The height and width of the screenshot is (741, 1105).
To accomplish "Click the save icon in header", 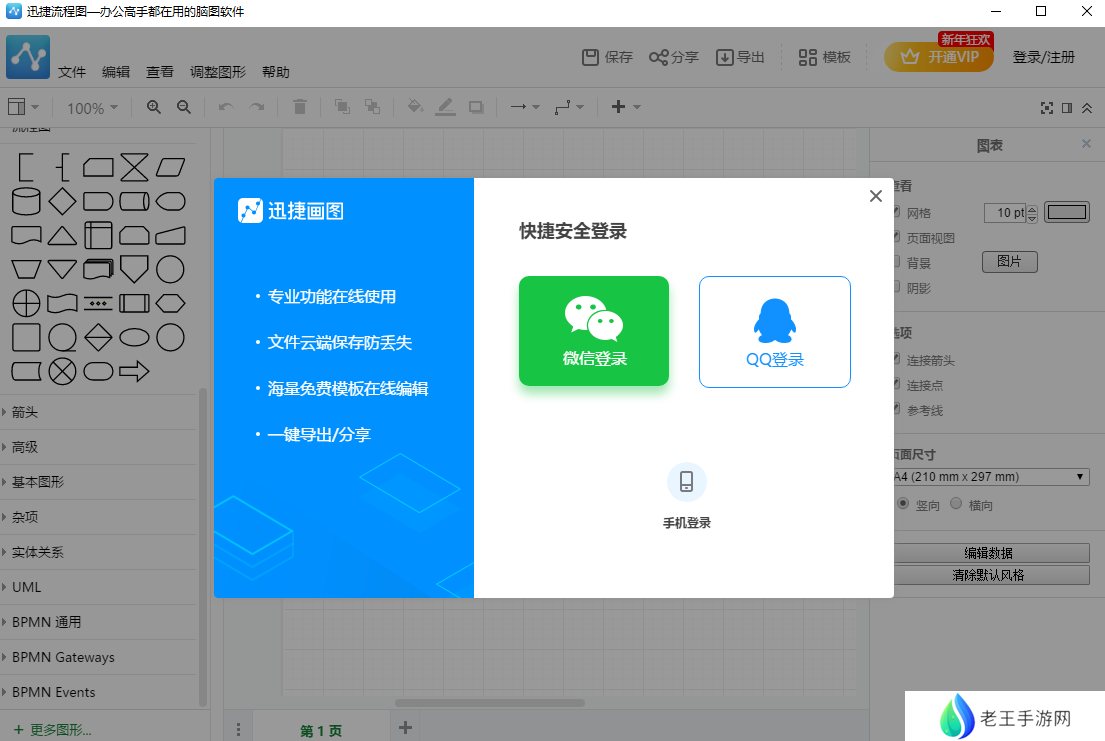I will pyautogui.click(x=590, y=57).
